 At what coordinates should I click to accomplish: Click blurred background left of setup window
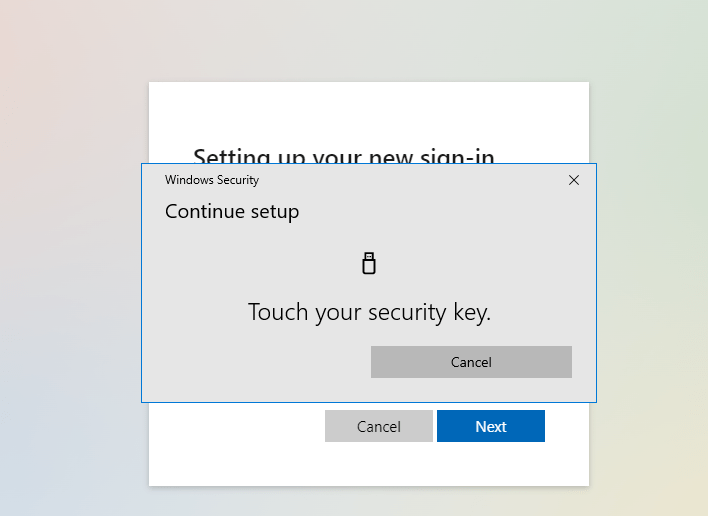pyautogui.click(x=70, y=300)
